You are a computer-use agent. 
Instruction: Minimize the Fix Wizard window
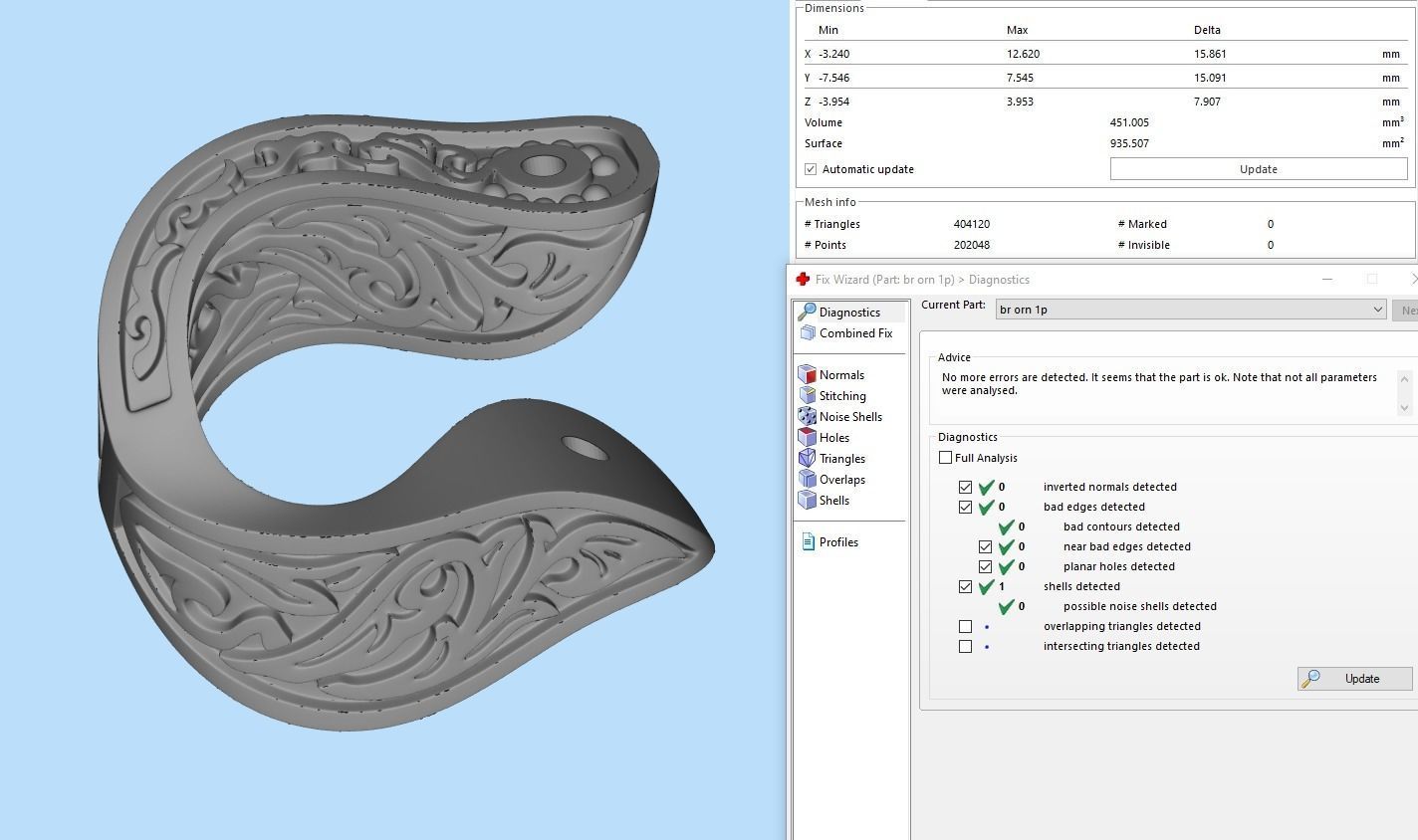1326,280
